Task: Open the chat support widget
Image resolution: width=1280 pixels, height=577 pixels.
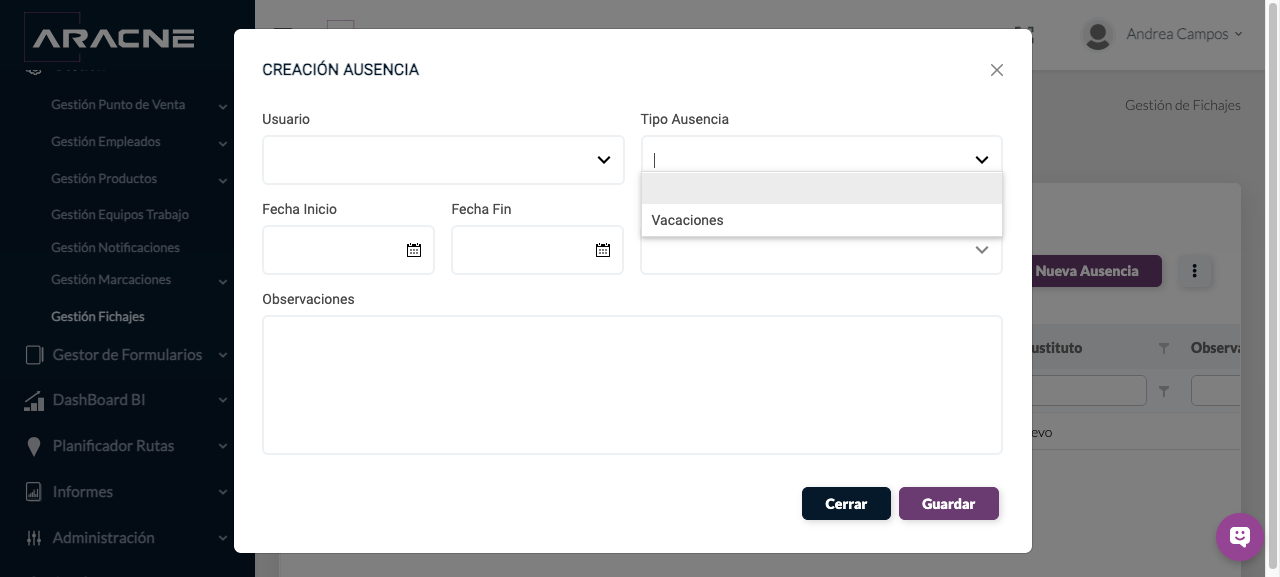Action: (x=1240, y=537)
